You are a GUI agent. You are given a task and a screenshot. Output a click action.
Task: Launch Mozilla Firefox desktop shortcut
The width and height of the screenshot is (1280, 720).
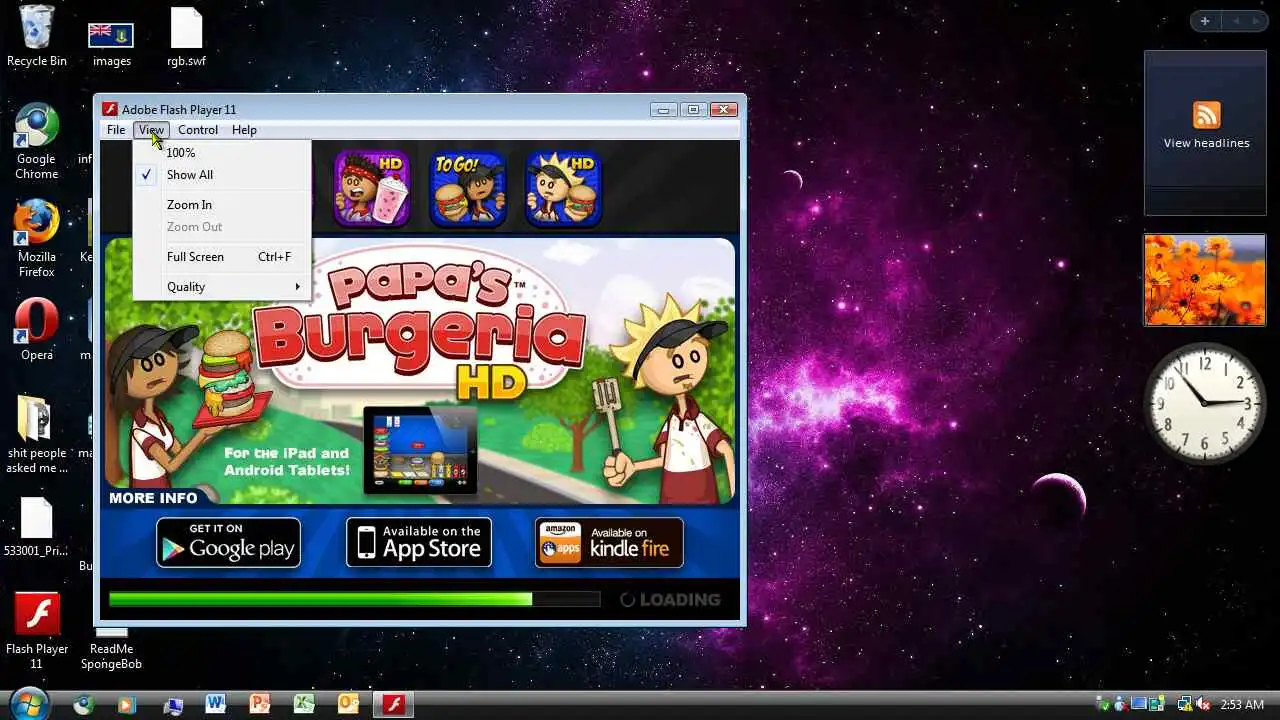click(x=37, y=238)
